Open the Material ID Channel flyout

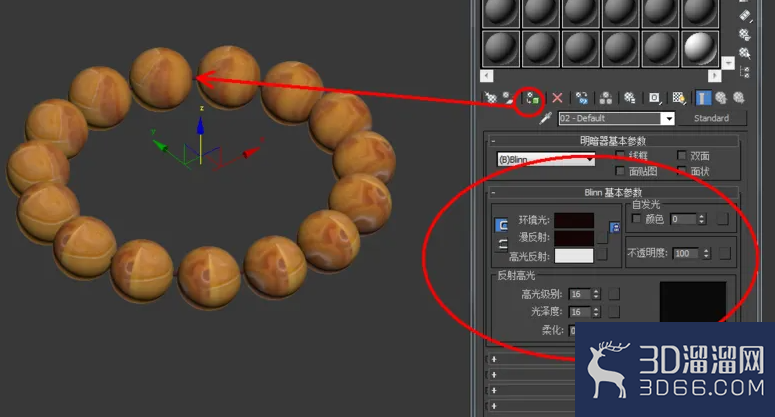click(x=654, y=98)
